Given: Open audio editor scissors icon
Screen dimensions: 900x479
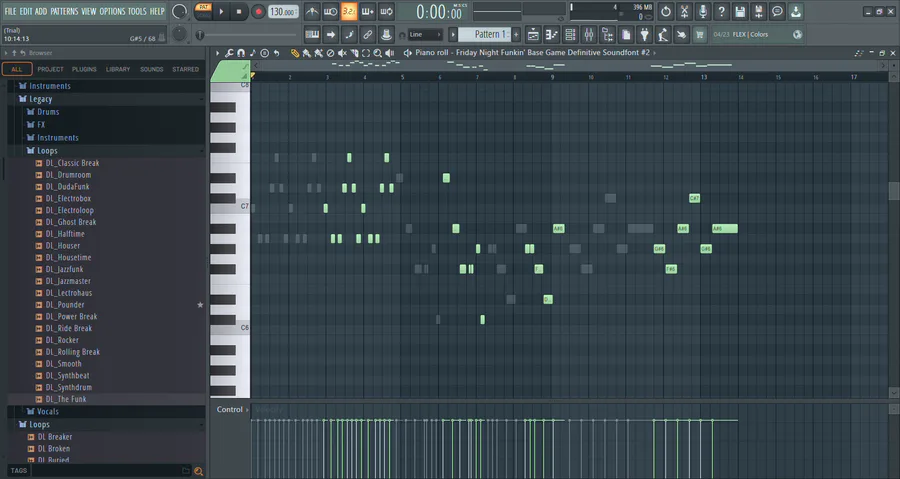Looking at the screenshot, I should (684, 11).
